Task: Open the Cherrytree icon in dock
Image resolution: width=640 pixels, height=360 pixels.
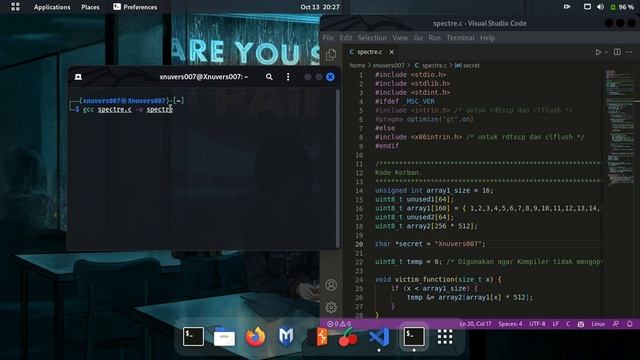Action: coord(348,337)
